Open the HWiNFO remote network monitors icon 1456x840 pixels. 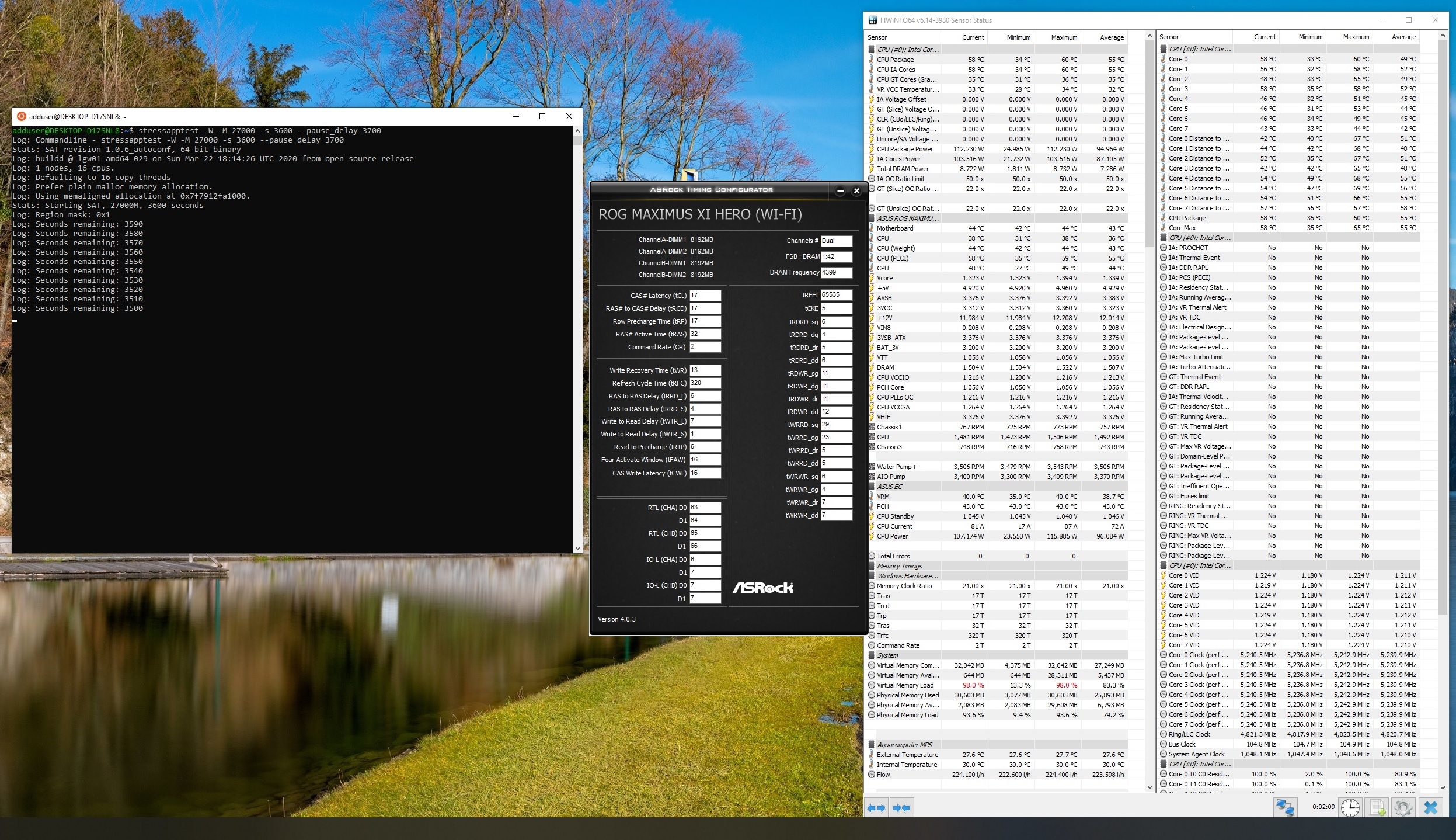1285,807
